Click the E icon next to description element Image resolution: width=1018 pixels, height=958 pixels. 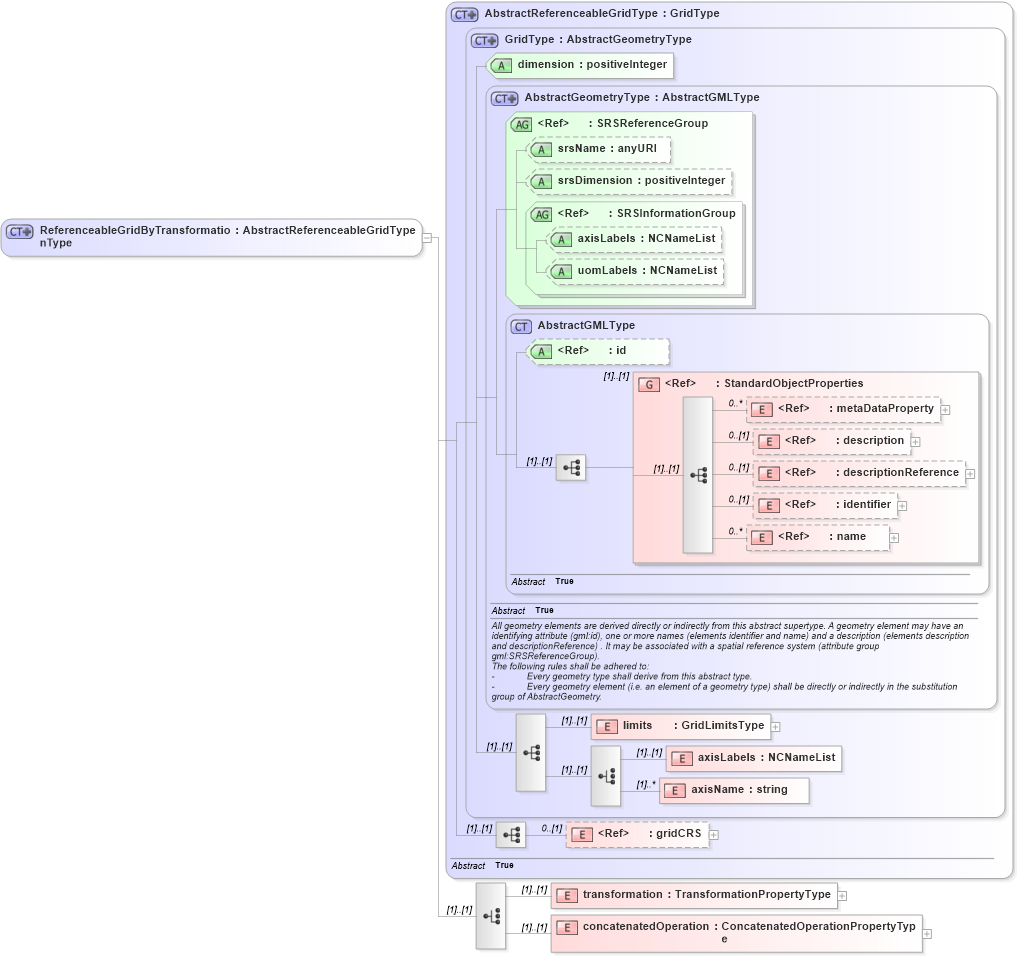tap(769, 441)
